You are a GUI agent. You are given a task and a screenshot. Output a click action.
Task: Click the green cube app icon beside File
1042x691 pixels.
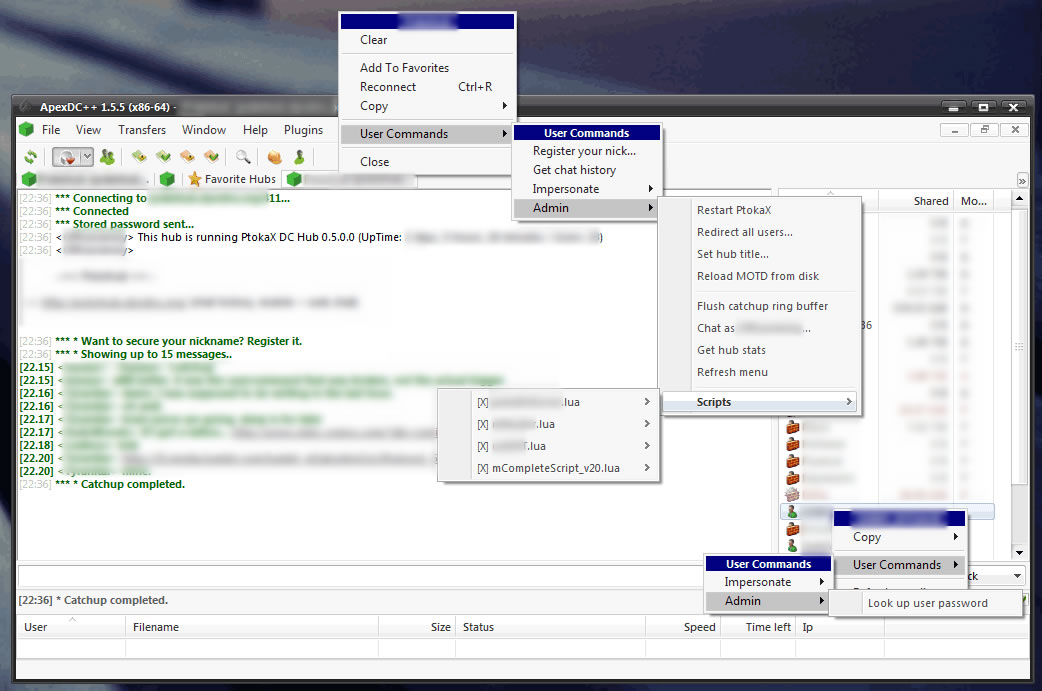27,130
